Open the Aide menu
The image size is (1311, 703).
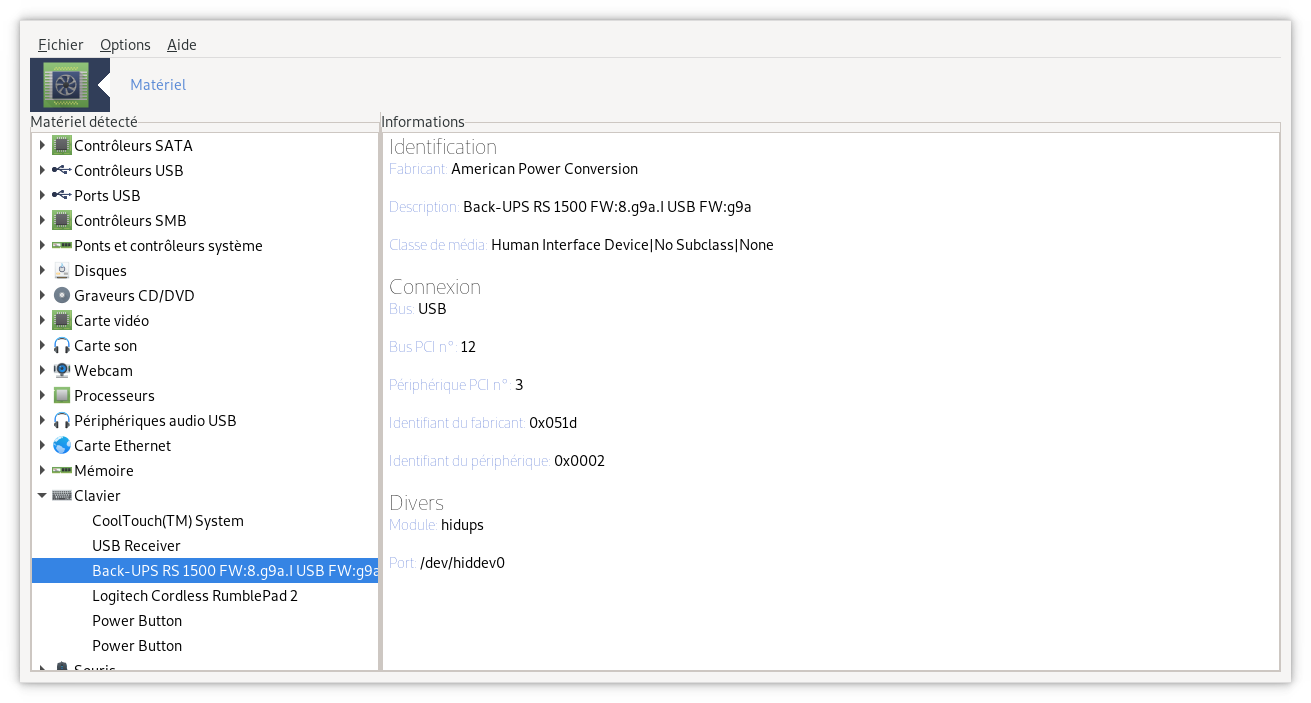pyautogui.click(x=182, y=45)
